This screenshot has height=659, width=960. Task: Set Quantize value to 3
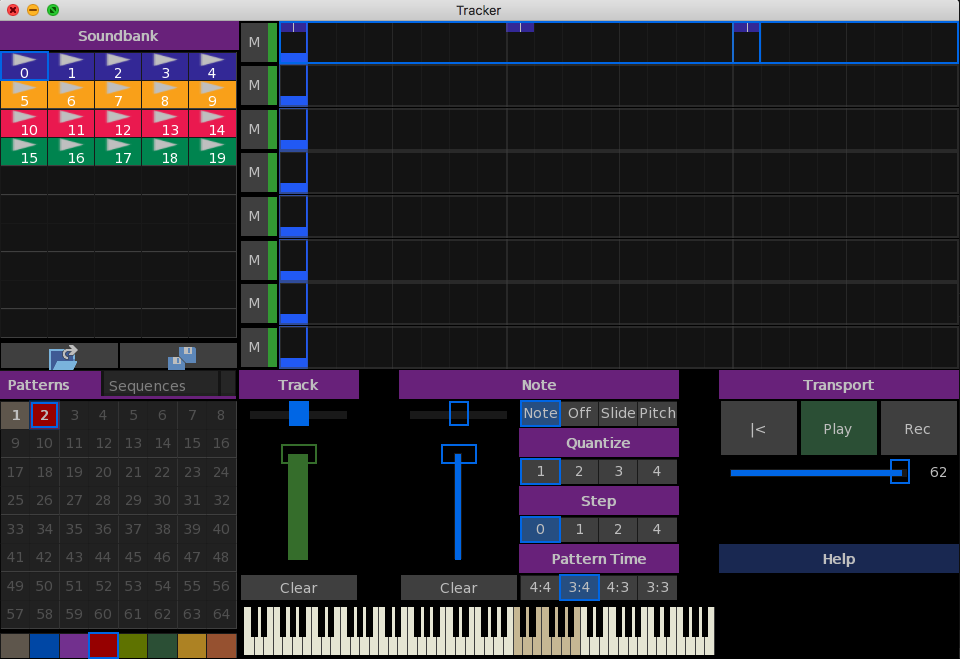coord(618,471)
